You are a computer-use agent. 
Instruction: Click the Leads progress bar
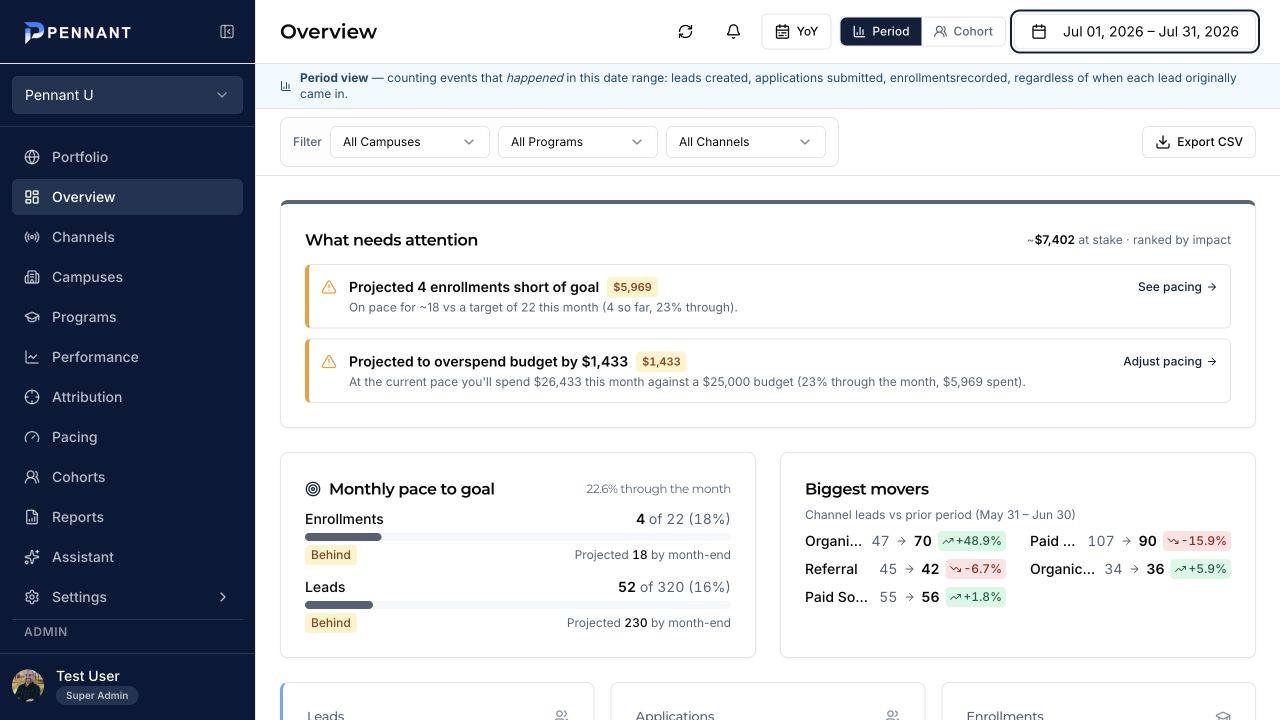(518, 605)
